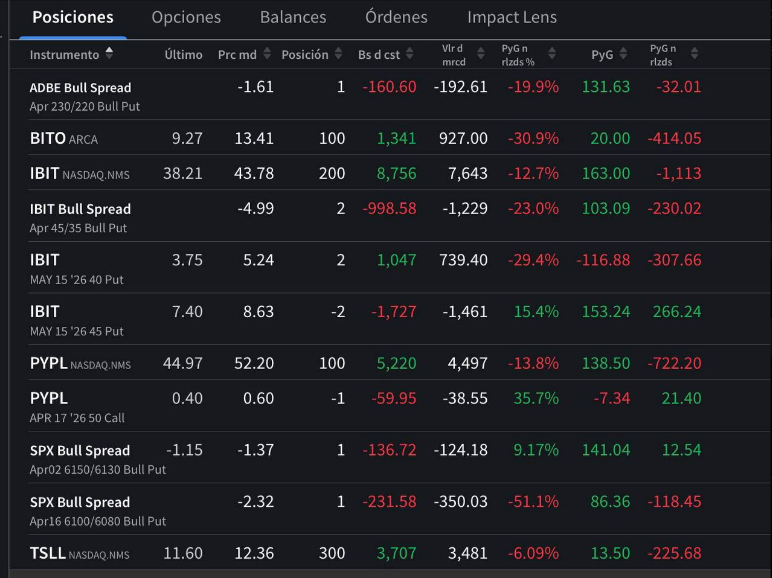Switch to the Posiciones tab
The width and height of the screenshot is (772, 578).
73,17
